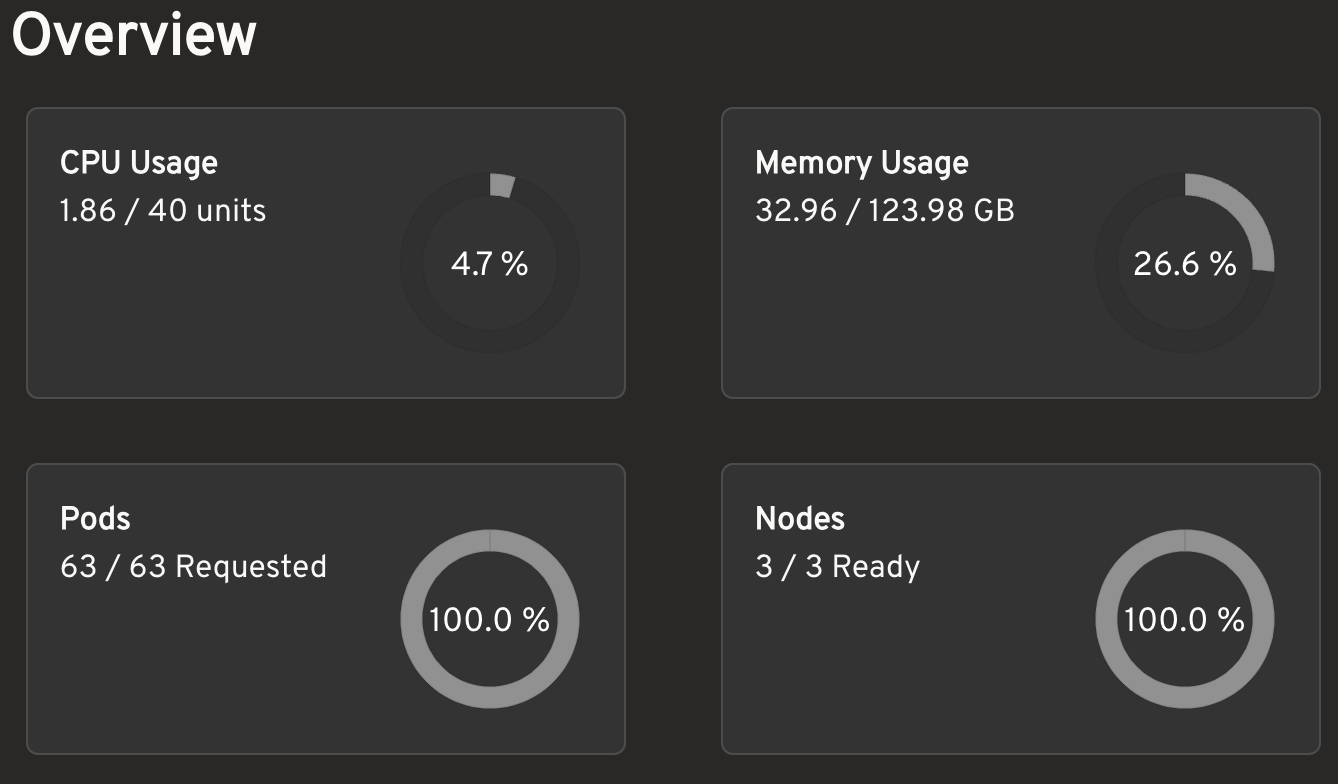Click the 32.96 / 123.98 GB memory text
This screenshot has height=784, width=1338.
click(885, 211)
